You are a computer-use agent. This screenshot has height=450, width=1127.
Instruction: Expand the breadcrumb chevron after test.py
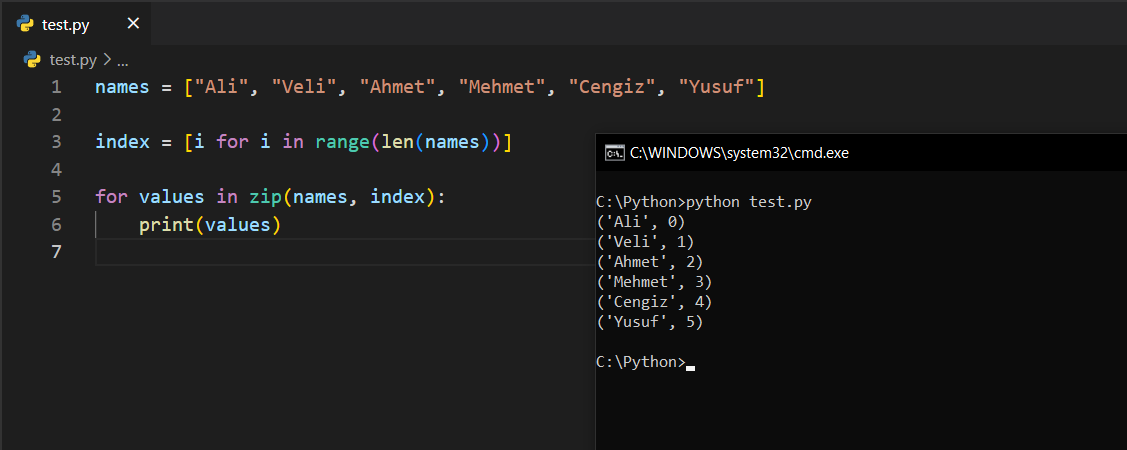coord(106,60)
